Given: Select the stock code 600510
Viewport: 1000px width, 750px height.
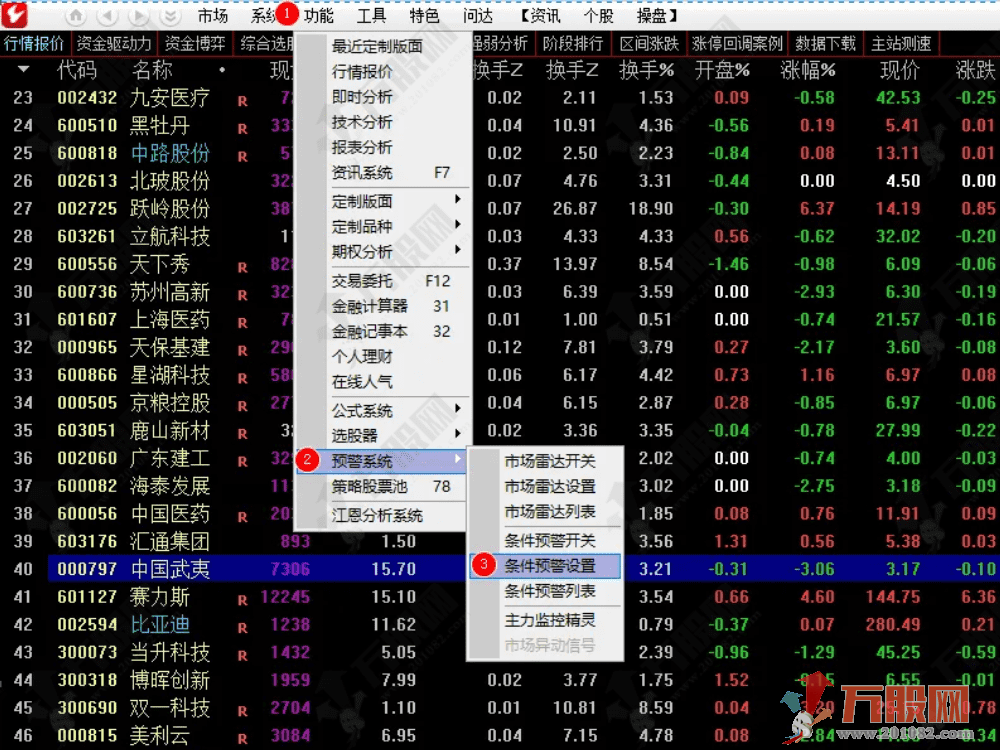Looking at the screenshot, I should pyautogui.click(x=87, y=125).
